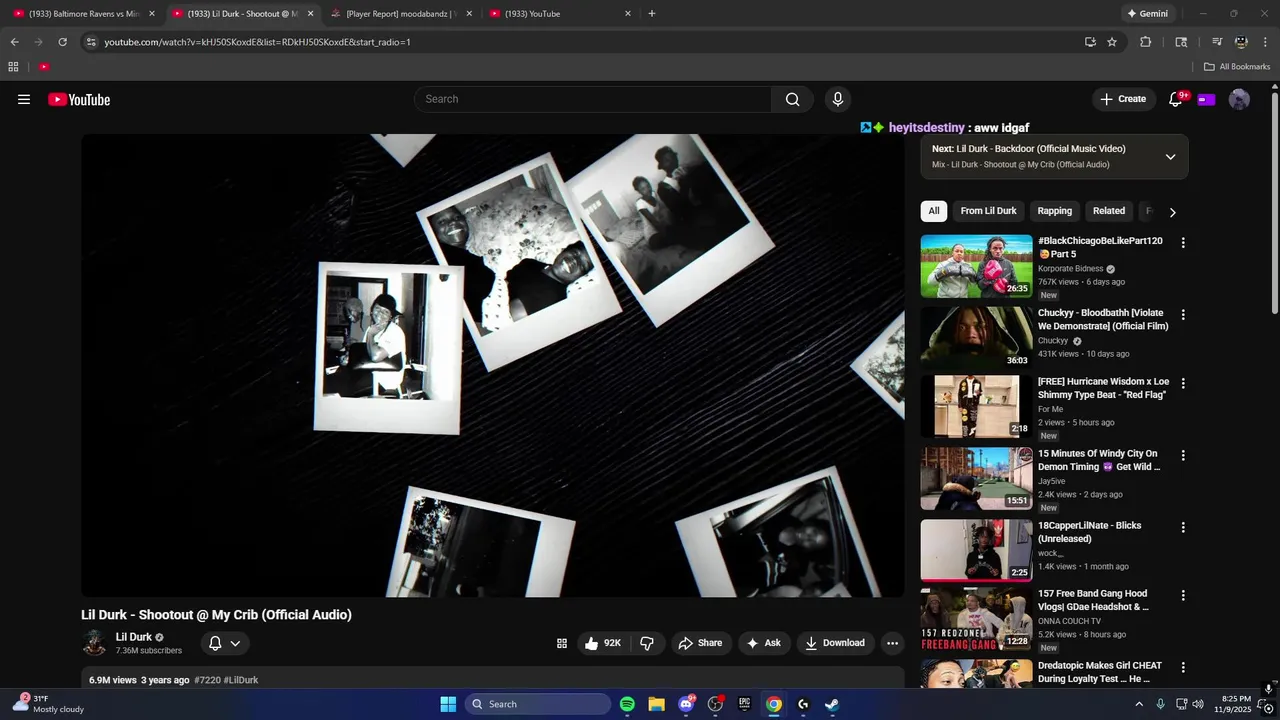Screen dimensions: 1280x720
Task: Open more actions ellipsis under the video
Action: pos(892,643)
